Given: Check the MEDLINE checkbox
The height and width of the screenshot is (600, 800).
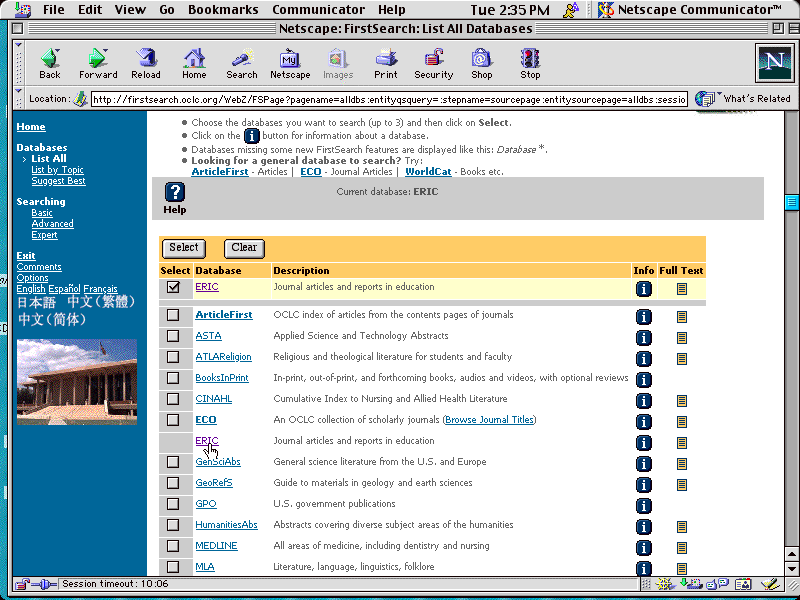Looking at the screenshot, I should click(173, 546).
